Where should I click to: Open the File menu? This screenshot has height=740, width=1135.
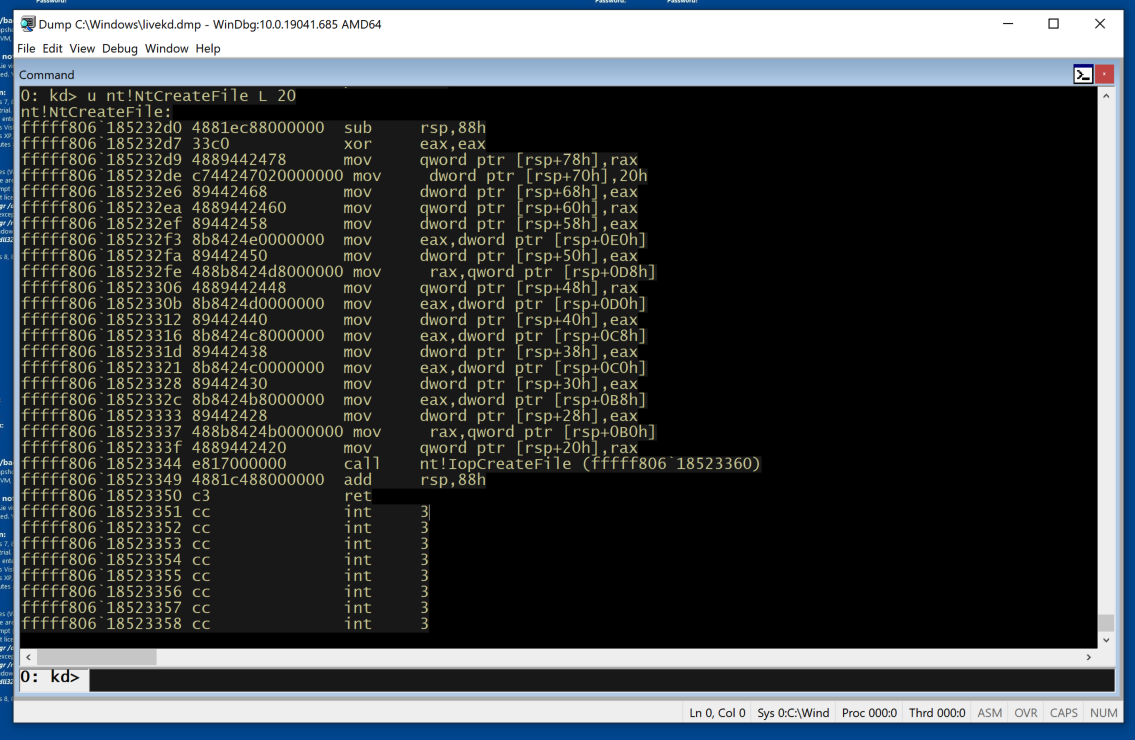[x=26, y=49]
